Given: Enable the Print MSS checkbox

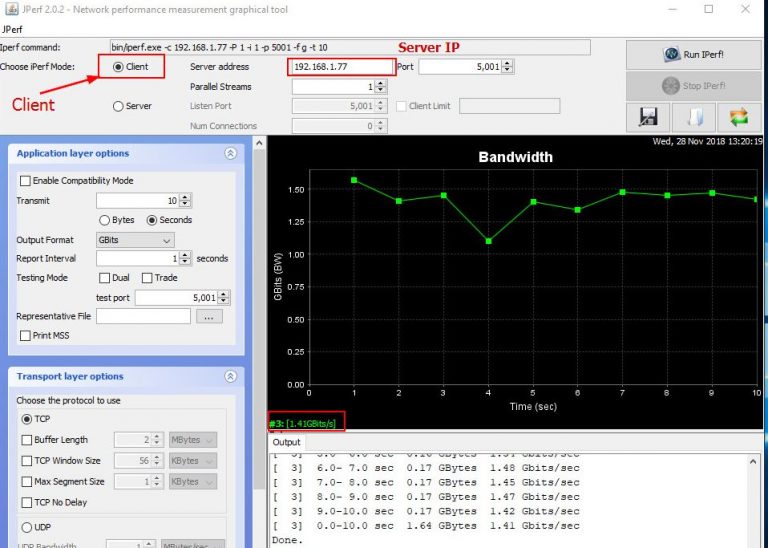Looking at the screenshot, I should [25, 335].
